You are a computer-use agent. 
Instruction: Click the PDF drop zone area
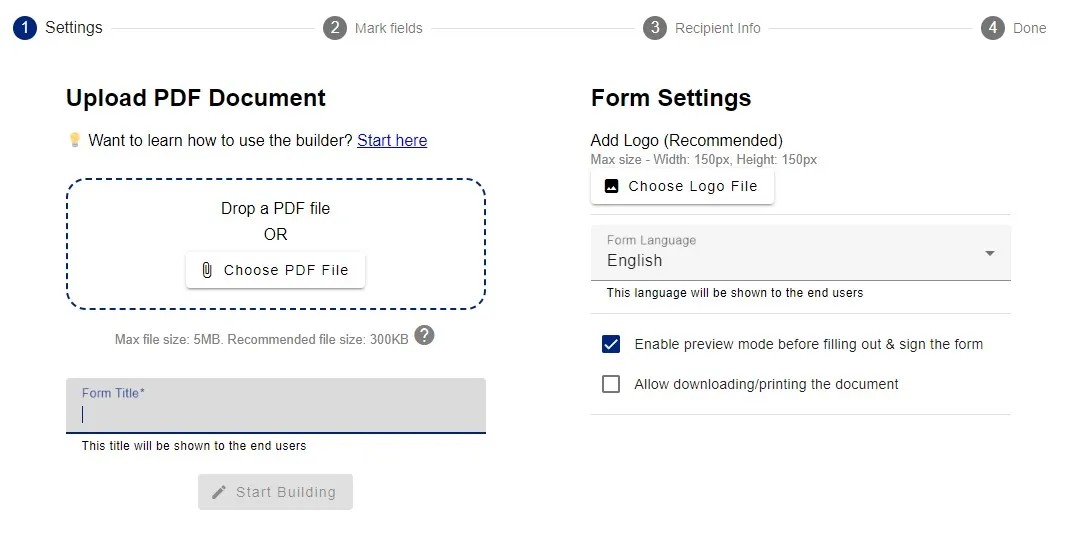click(x=276, y=244)
